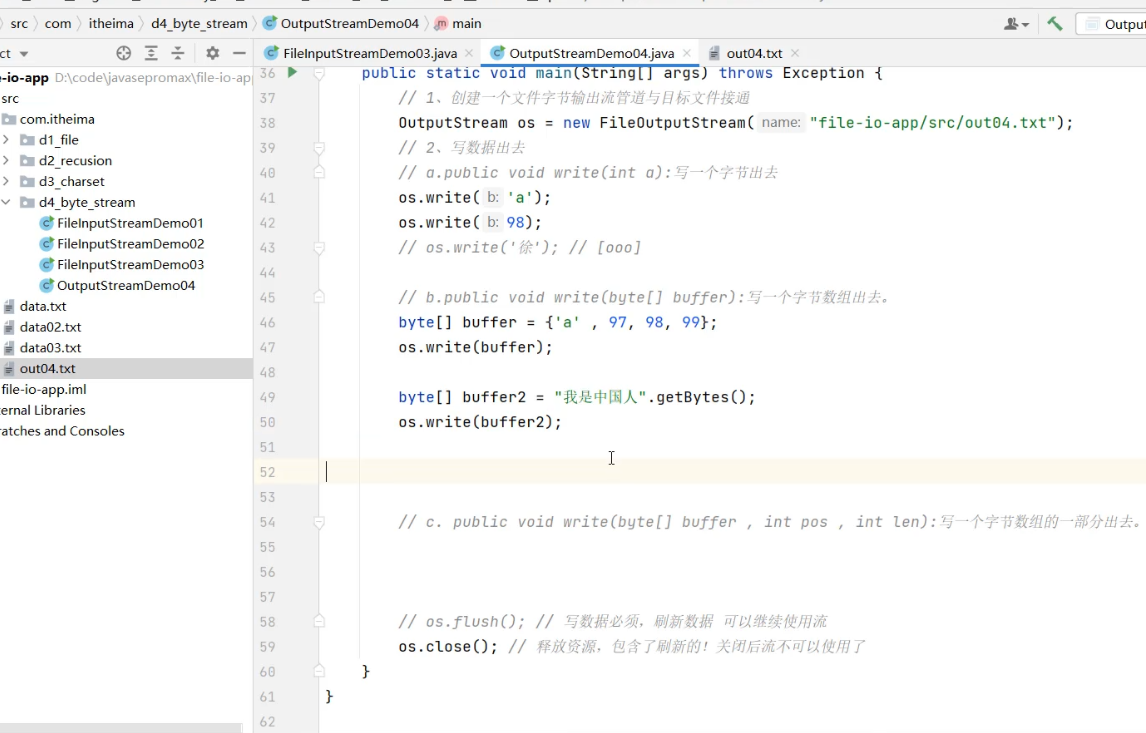The image size is (1146, 733).
Task: Click main method in breadcrumb bar
Action: tap(458, 23)
